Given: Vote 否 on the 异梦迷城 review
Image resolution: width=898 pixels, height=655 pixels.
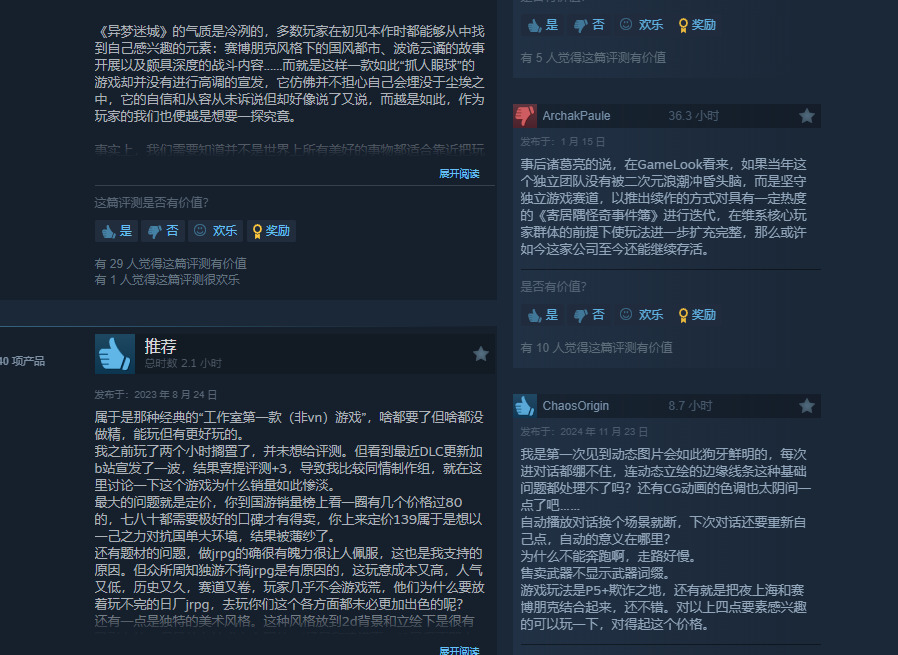Looking at the screenshot, I should (x=163, y=231).
